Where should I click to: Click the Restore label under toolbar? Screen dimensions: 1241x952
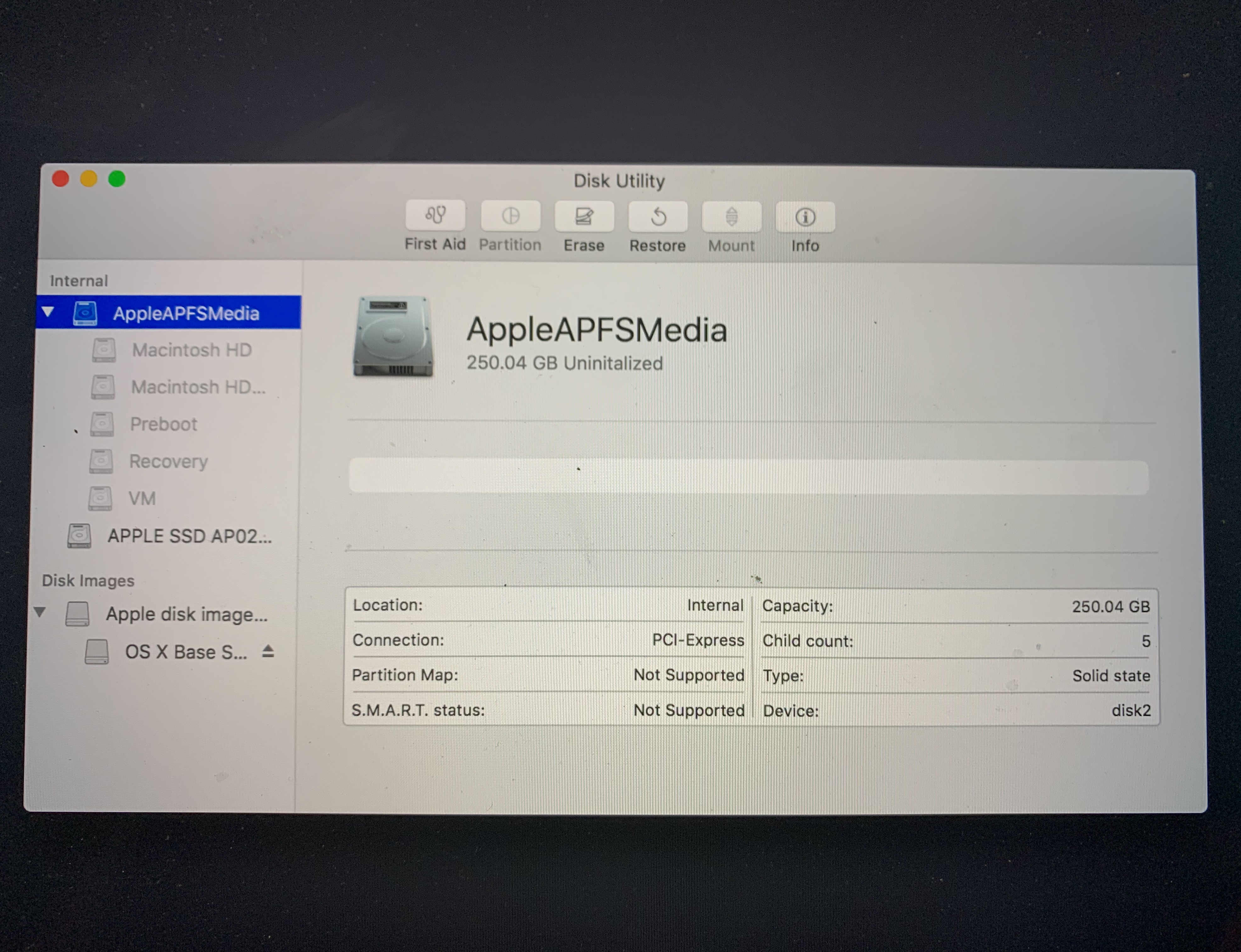657,246
